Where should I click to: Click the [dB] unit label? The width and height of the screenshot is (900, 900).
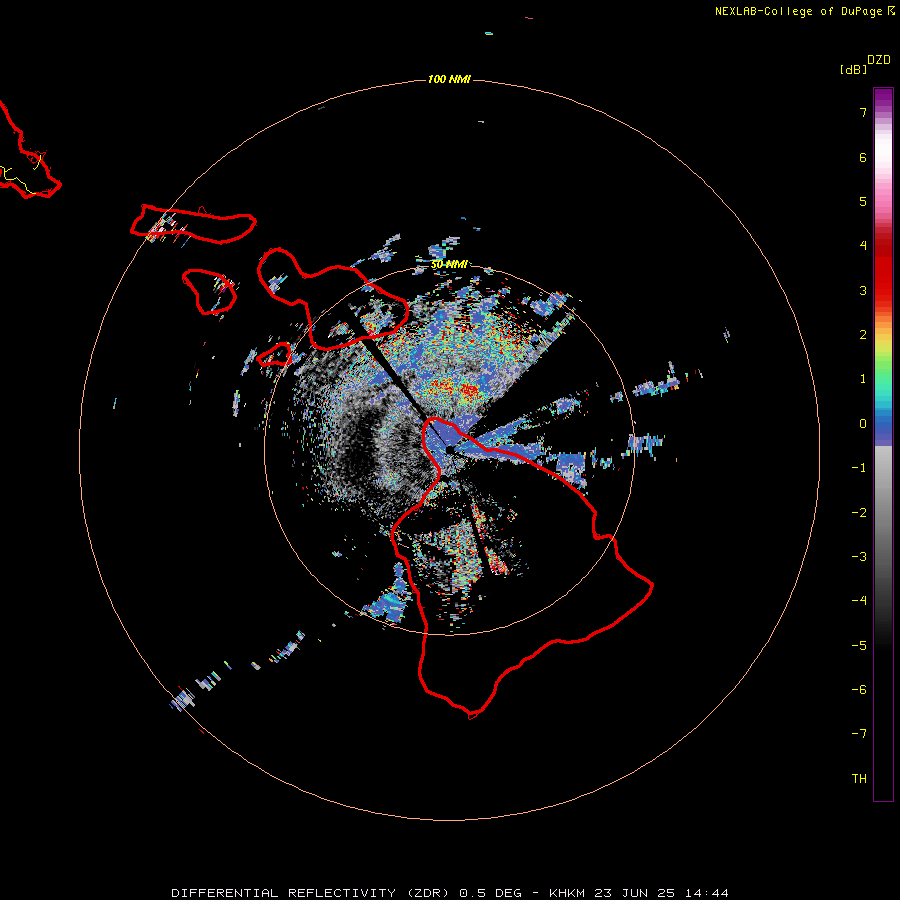coord(853,69)
